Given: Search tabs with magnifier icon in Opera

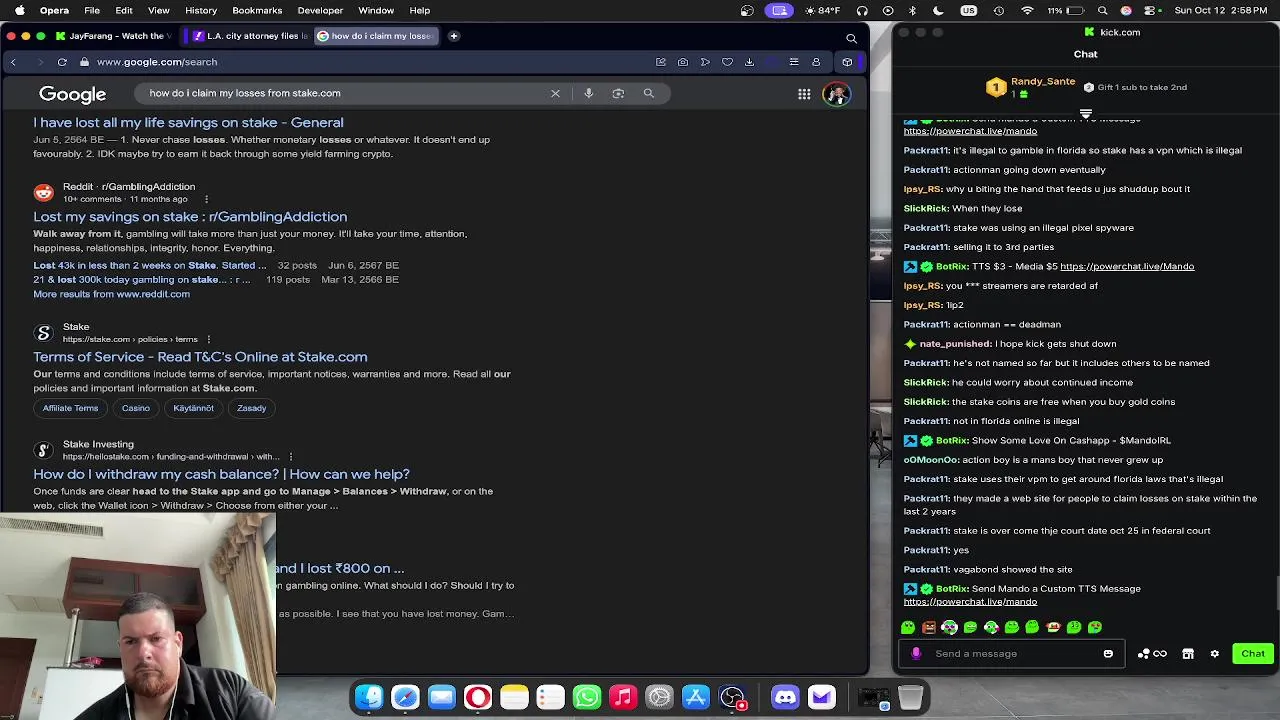Looking at the screenshot, I should pos(851,38).
